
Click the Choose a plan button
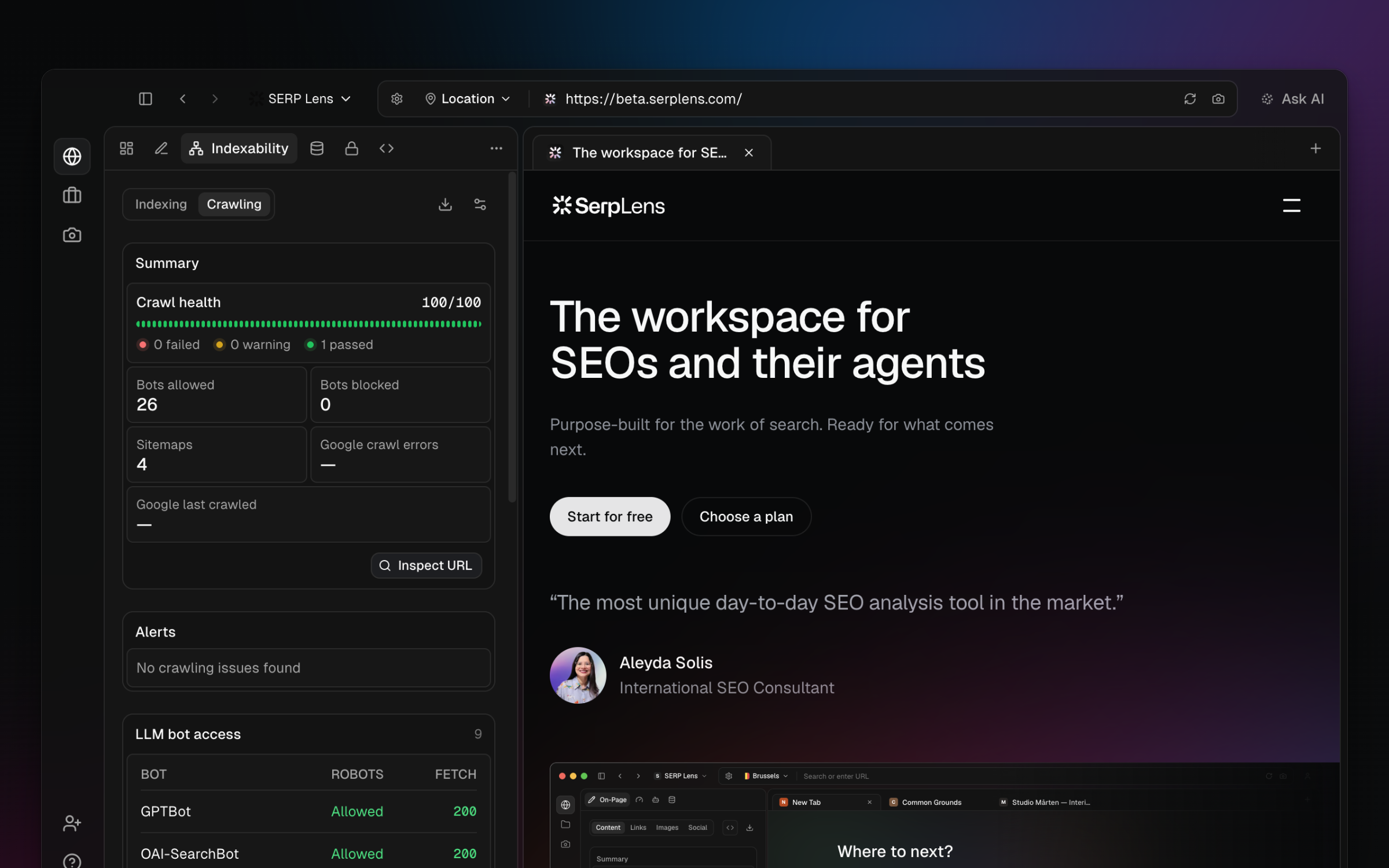tap(746, 517)
